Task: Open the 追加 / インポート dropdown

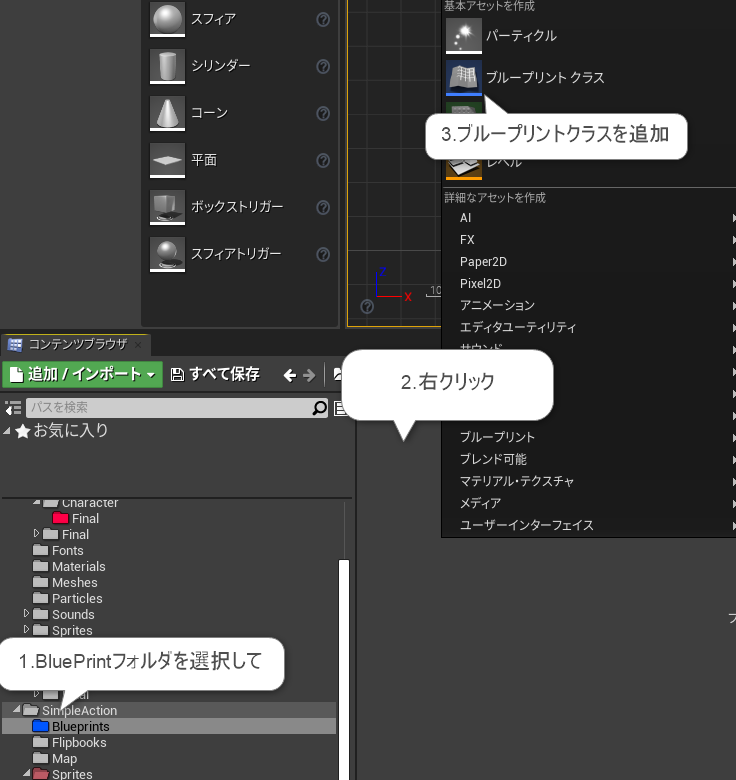Action: click(x=83, y=375)
